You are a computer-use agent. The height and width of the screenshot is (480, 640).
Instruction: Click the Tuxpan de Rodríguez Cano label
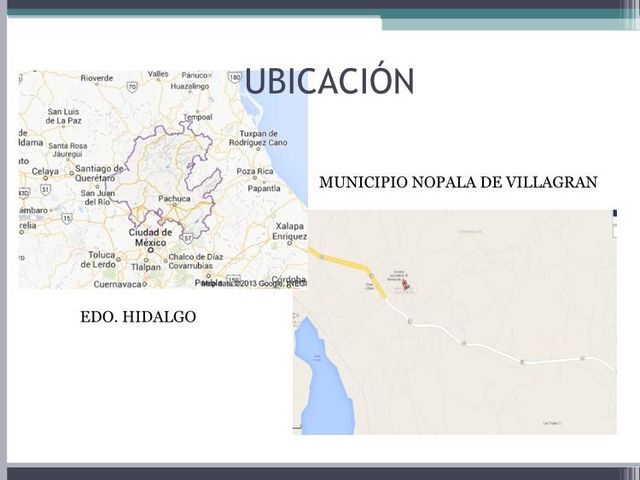[x=258, y=138]
